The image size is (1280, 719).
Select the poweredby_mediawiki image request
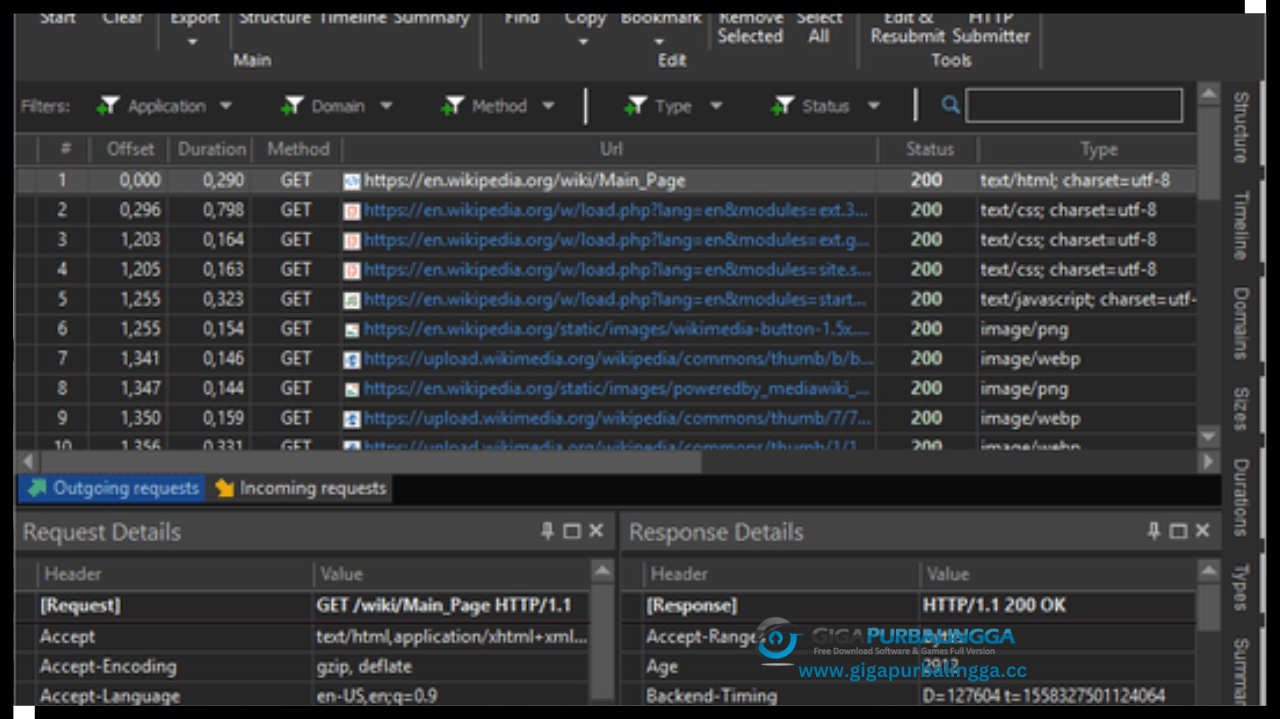[x=606, y=389]
